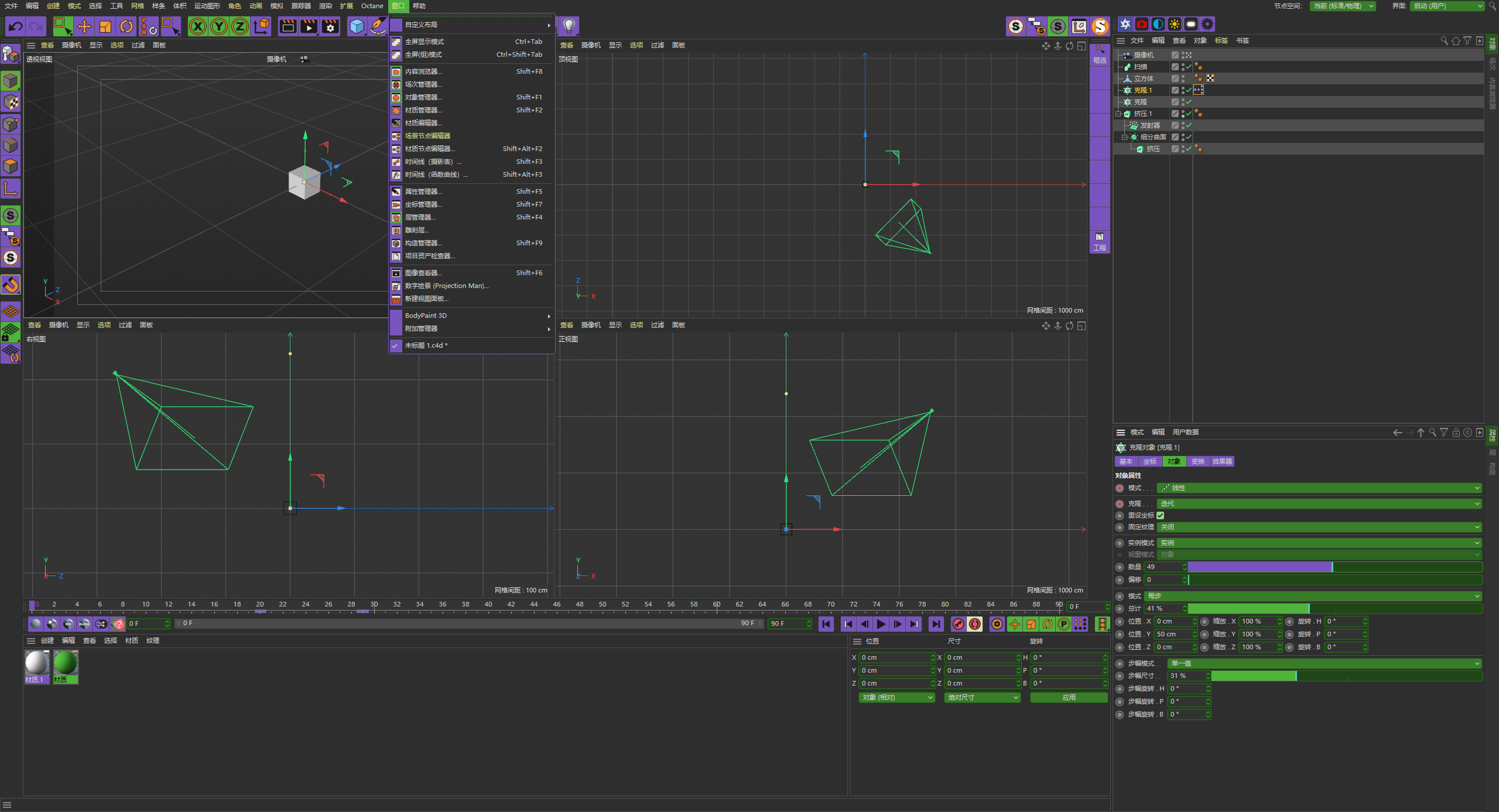Click the cube primitive icon
Screen dimensions: 1499x812
[357, 26]
